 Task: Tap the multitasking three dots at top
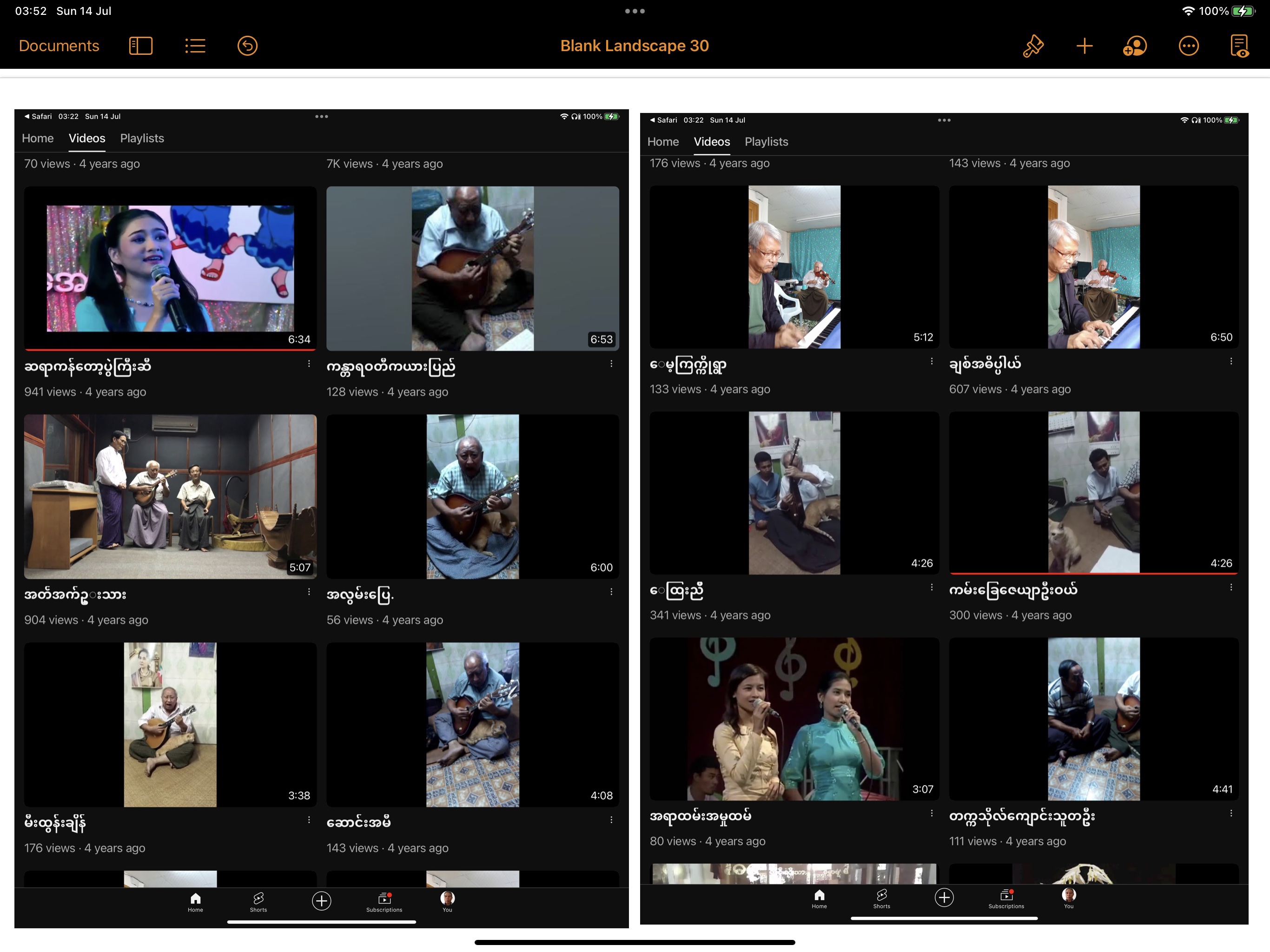click(635, 11)
